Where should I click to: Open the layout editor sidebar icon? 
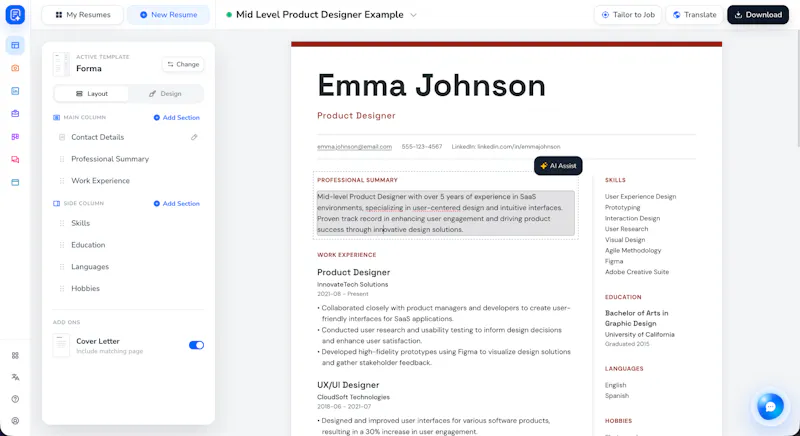[x=15, y=45]
